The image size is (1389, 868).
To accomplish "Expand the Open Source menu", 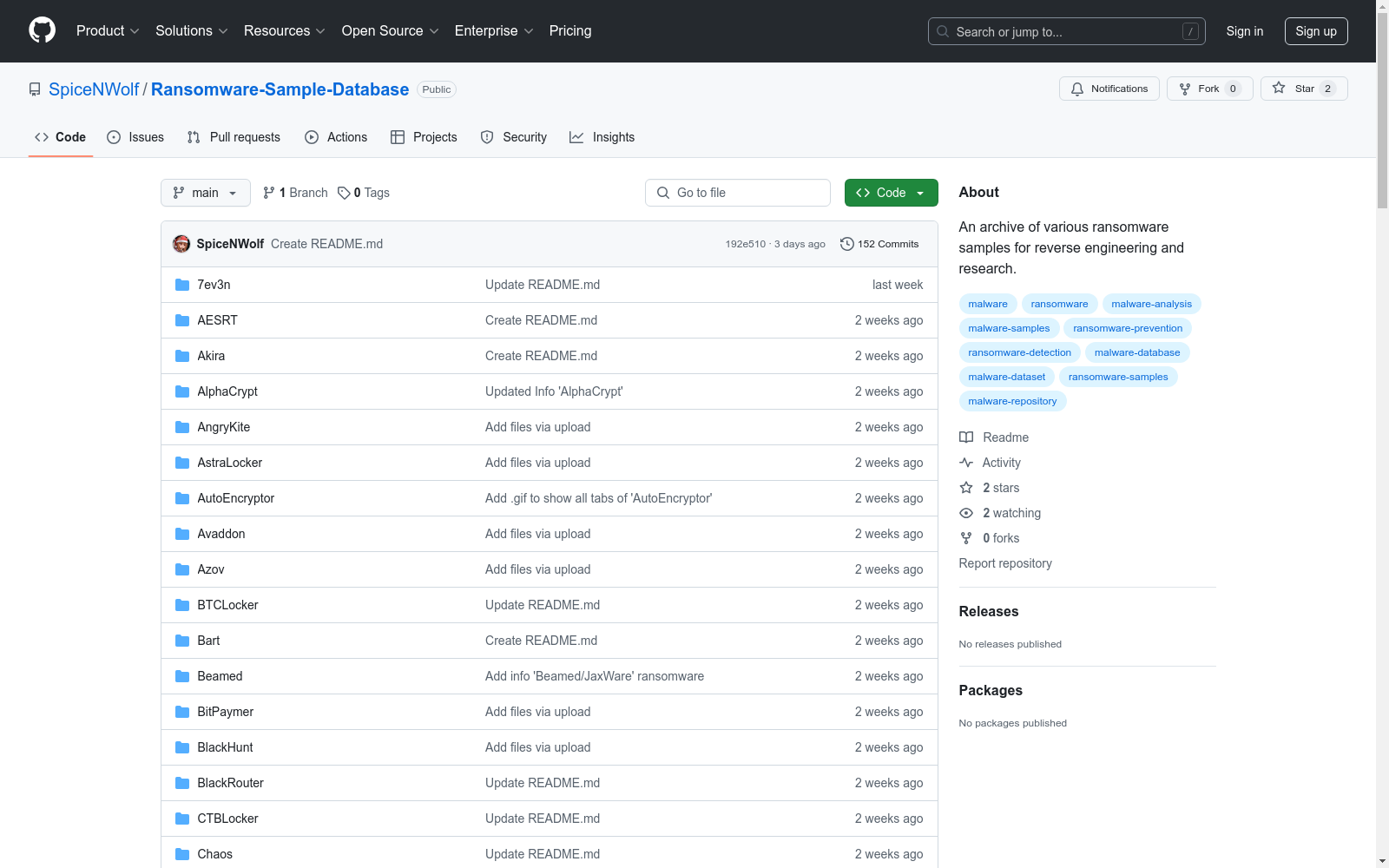I will pos(391,30).
